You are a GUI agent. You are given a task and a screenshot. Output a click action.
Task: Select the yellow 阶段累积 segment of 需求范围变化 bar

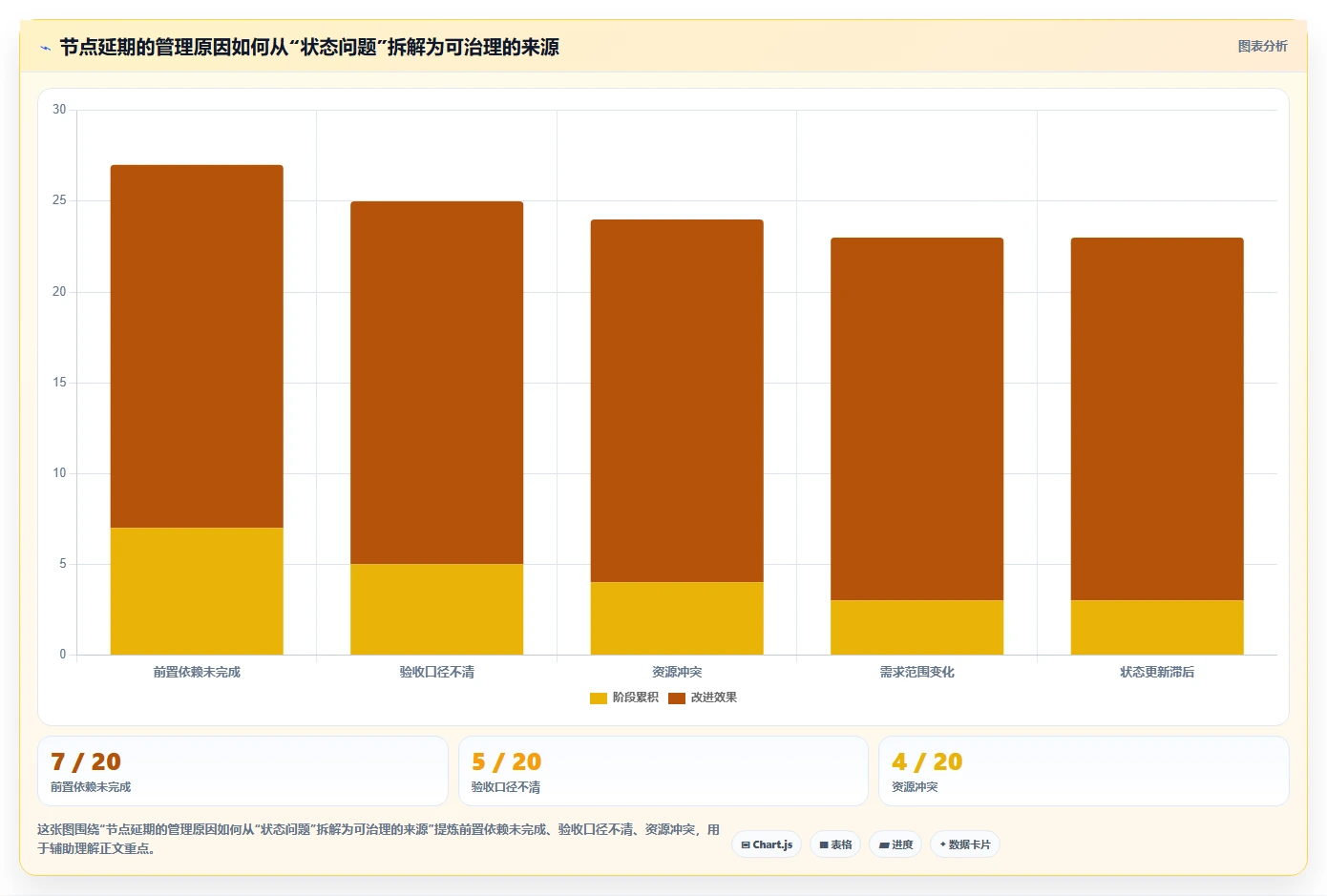916,627
